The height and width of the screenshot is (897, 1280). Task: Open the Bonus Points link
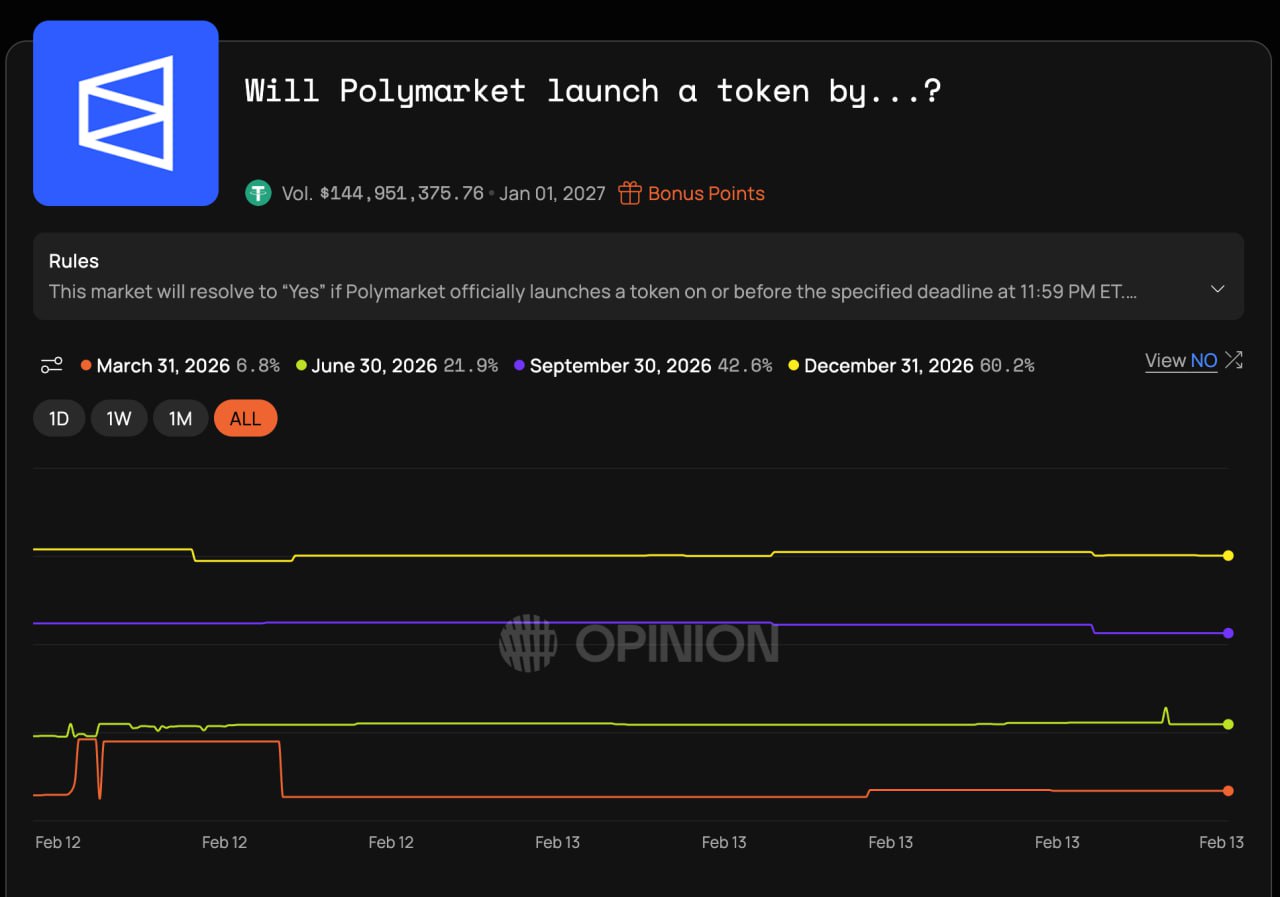pos(705,193)
